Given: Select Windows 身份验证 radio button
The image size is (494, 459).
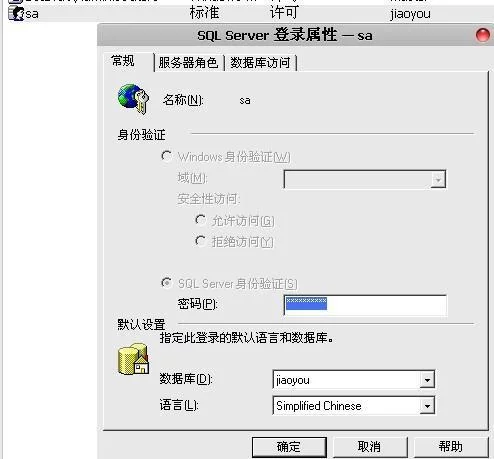Looking at the screenshot, I should tap(166, 156).
